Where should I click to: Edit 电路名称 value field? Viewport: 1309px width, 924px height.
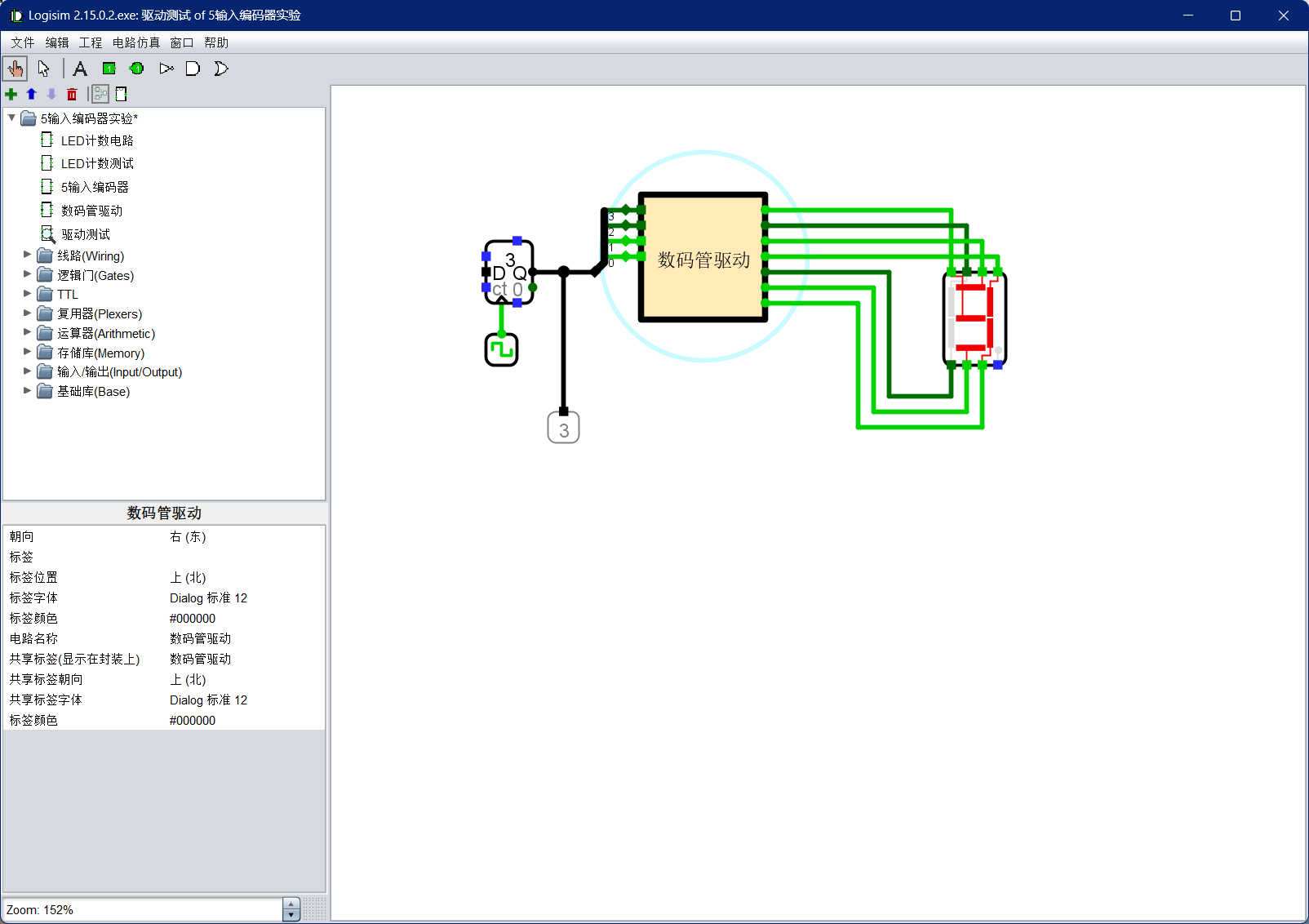point(246,638)
